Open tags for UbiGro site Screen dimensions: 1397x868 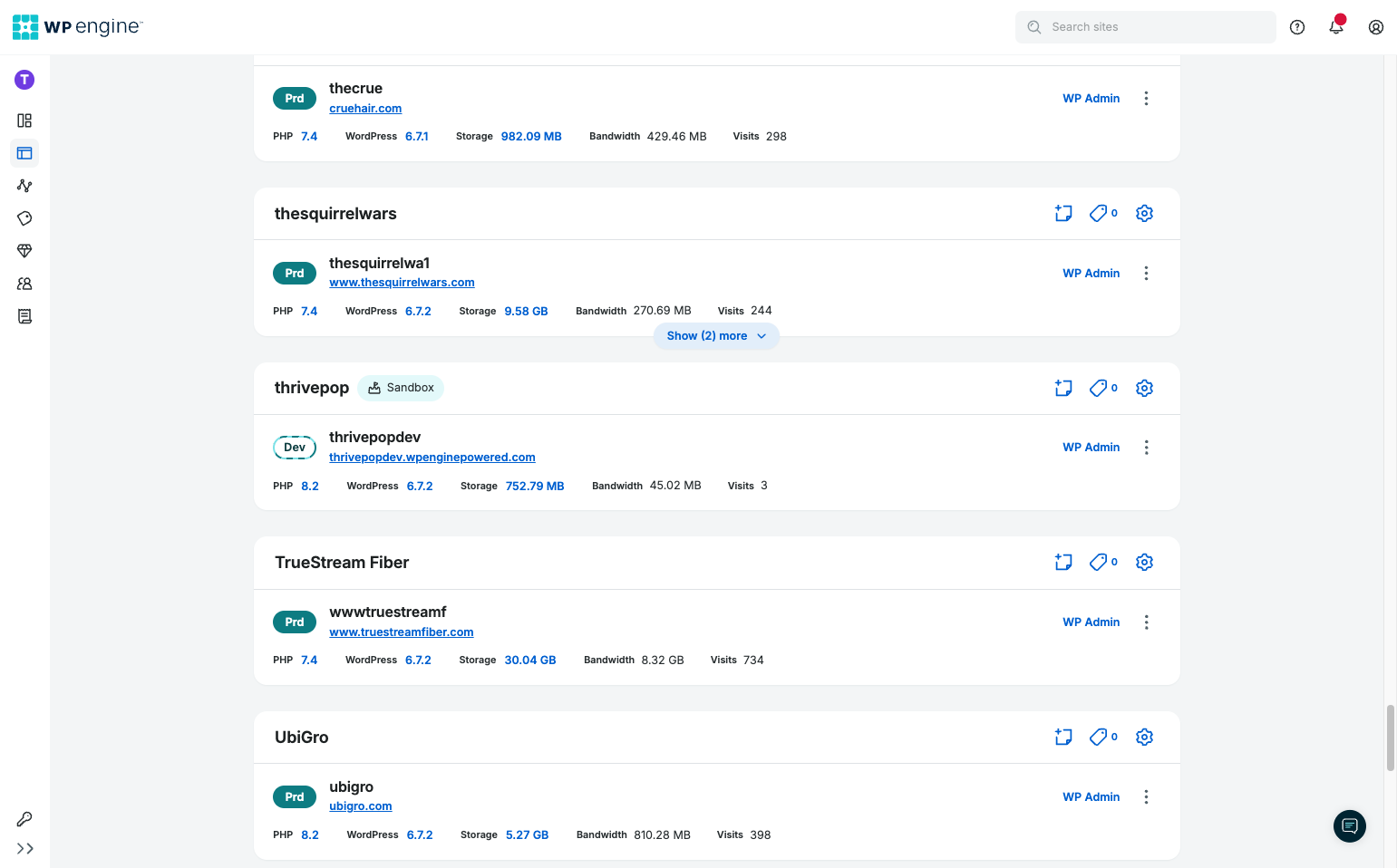(1103, 737)
